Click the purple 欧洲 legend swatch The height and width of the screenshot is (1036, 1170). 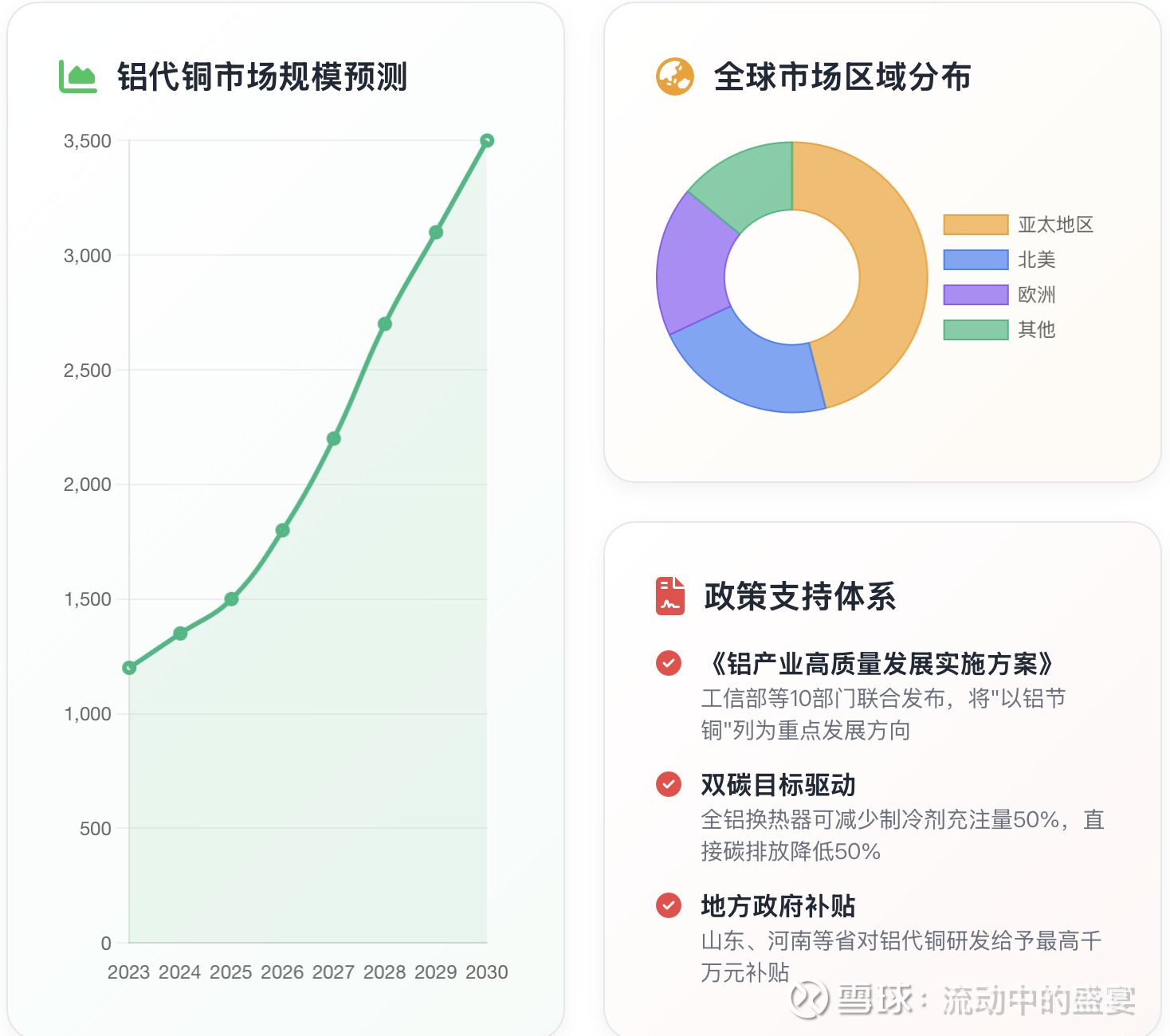976,295
